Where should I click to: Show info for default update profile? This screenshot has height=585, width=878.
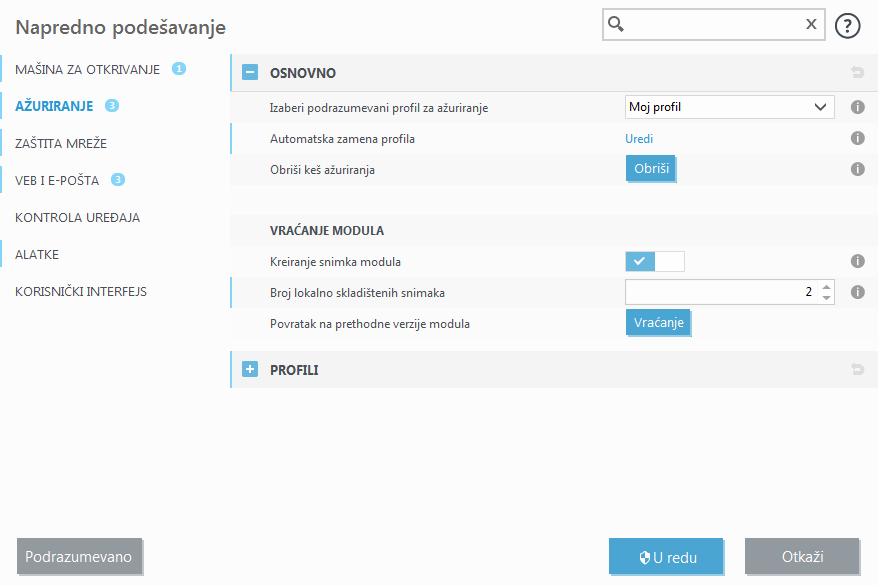pyautogui.click(x=857, y=107)
